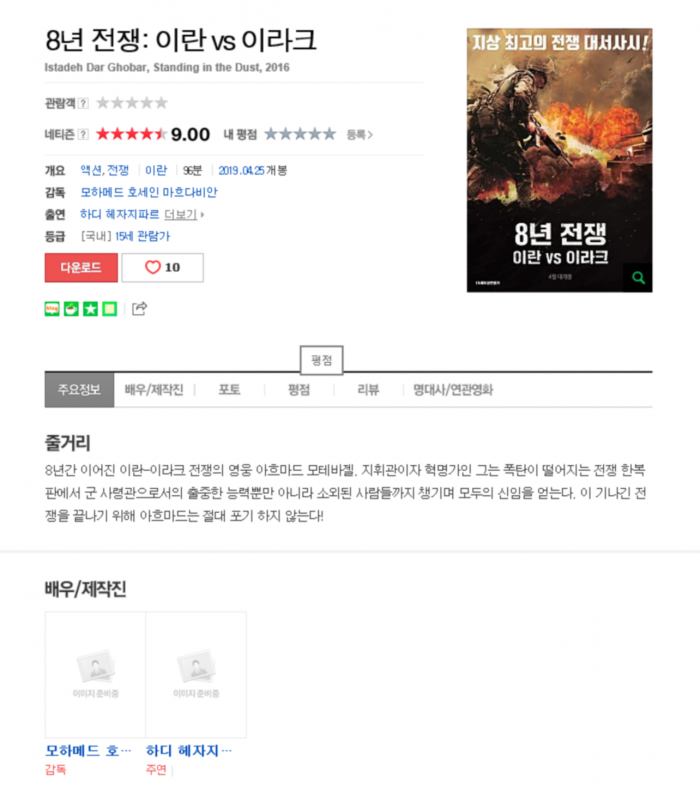Click the question mark icon beside 네티즌

(84, 134)
